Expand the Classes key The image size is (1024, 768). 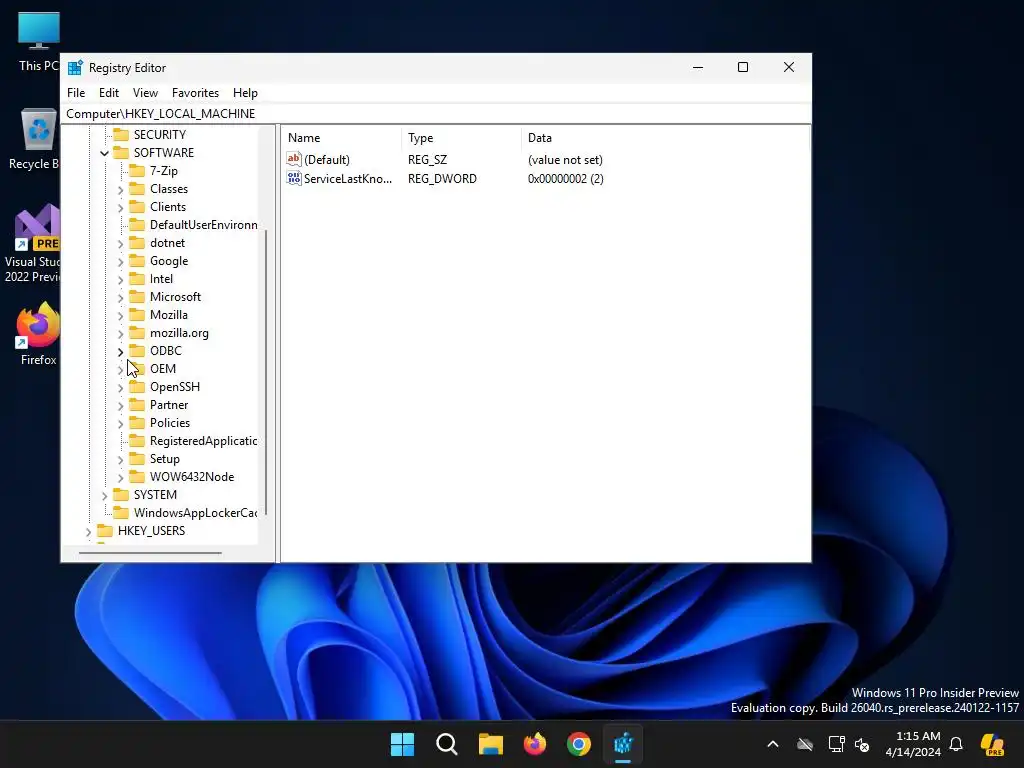[120, 189]
